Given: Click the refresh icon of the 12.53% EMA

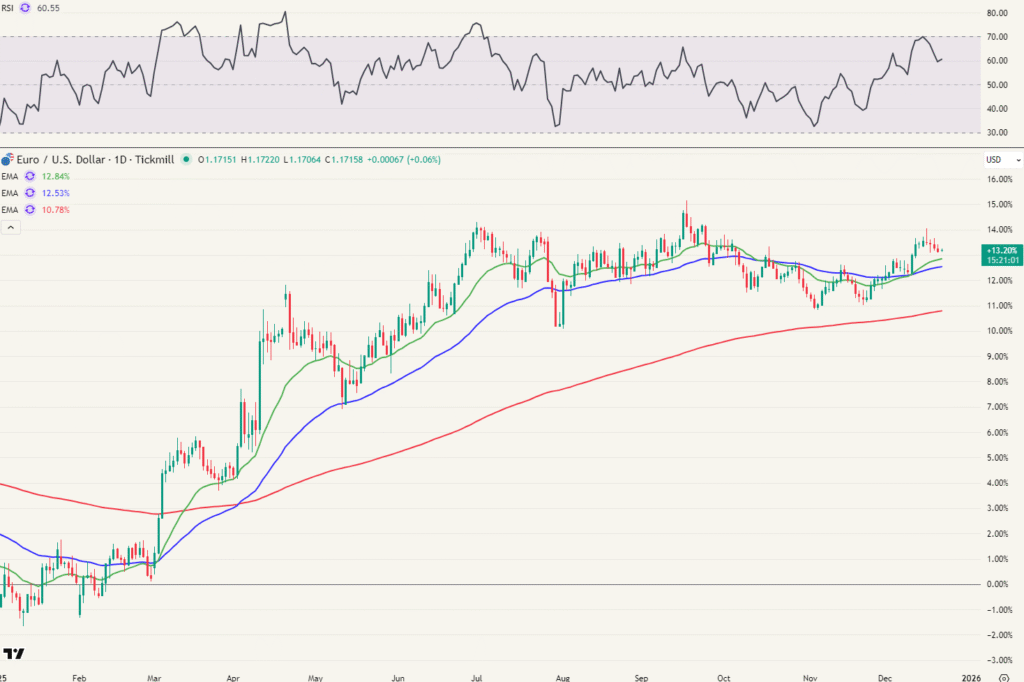Looking at the screenshot, I should pyautogui.click(x=29, y=193).
